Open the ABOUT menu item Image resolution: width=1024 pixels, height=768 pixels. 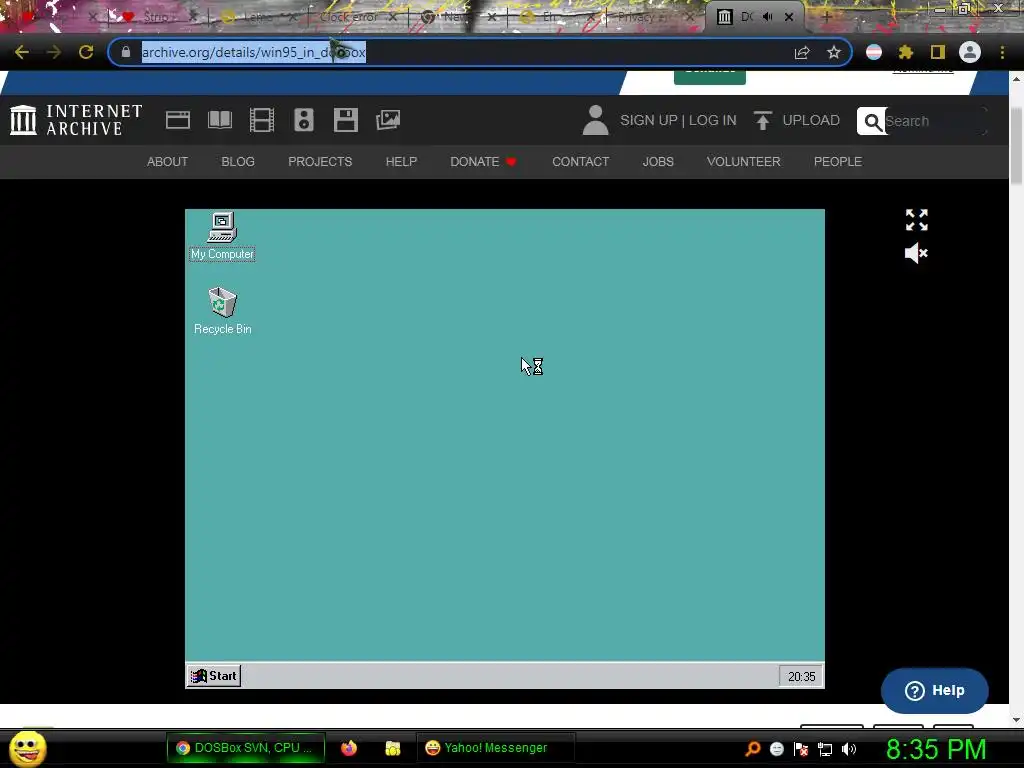[167, 161]
